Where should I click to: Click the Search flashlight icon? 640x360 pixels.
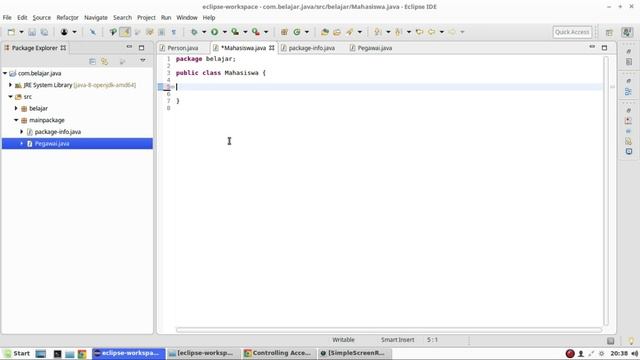coord(349,32)
